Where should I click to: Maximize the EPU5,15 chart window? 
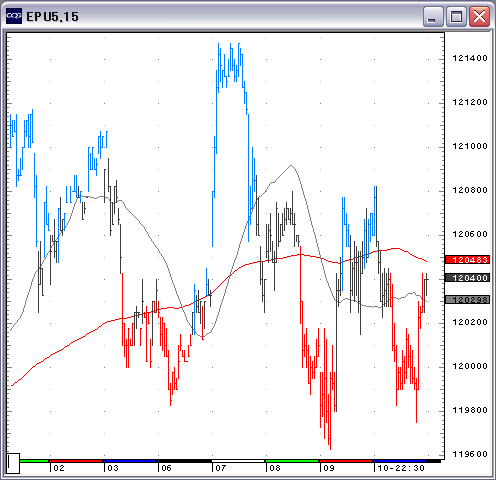[x=456, y=16]
